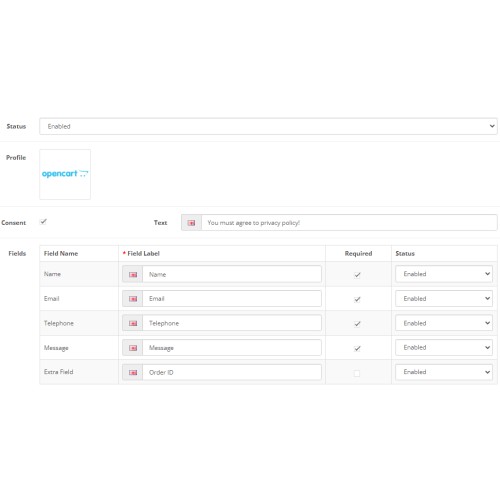This screenshot has height=500, width=500.
Task: Open the Name row Status dropdown
Action: pyautogui.click(x=444, y=274)
